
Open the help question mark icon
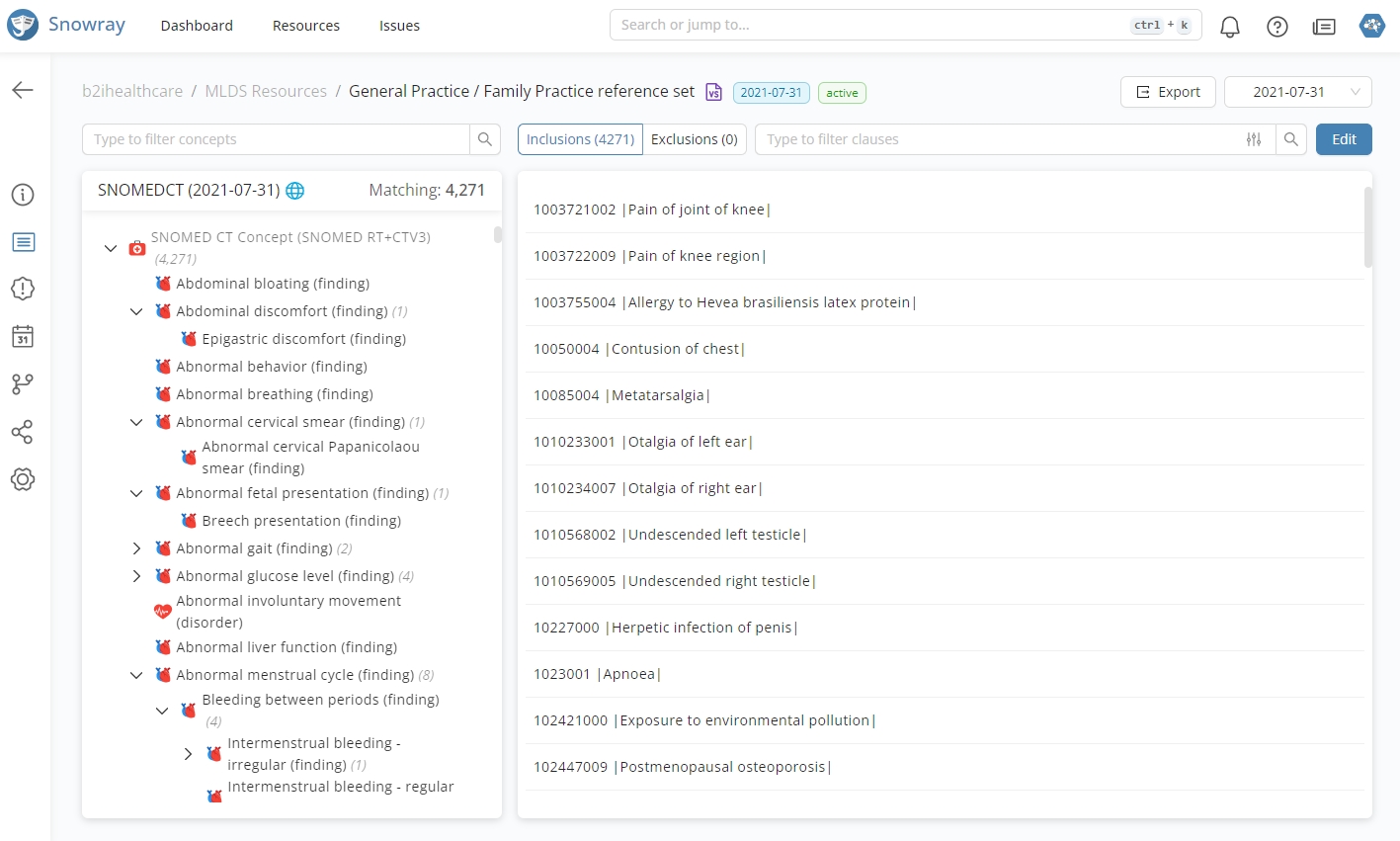pyautogui.click(x=1276, y=27)
